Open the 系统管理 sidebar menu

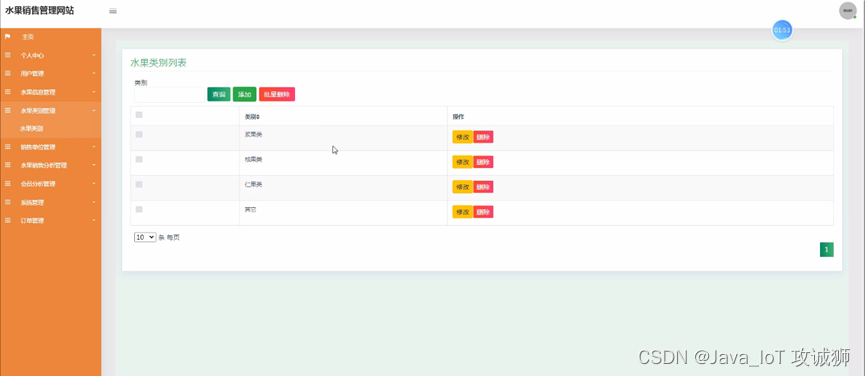click(51, 202)
